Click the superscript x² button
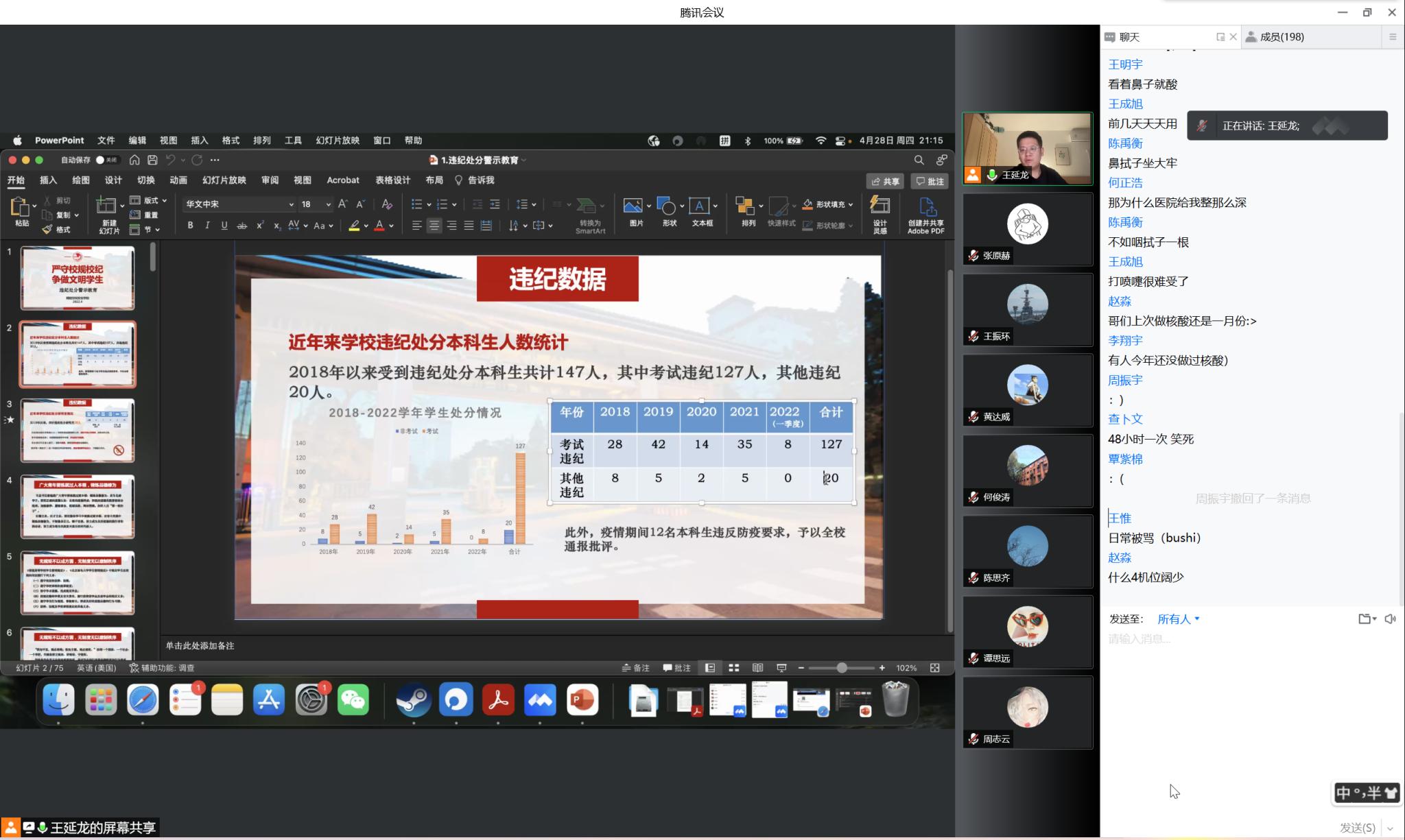 [260, 225]
